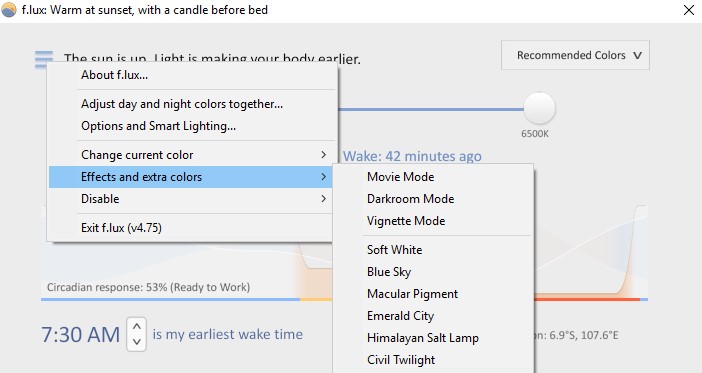Open About f.lux dialog
Screen dimensions: 702x373
(x=192, y=75)
